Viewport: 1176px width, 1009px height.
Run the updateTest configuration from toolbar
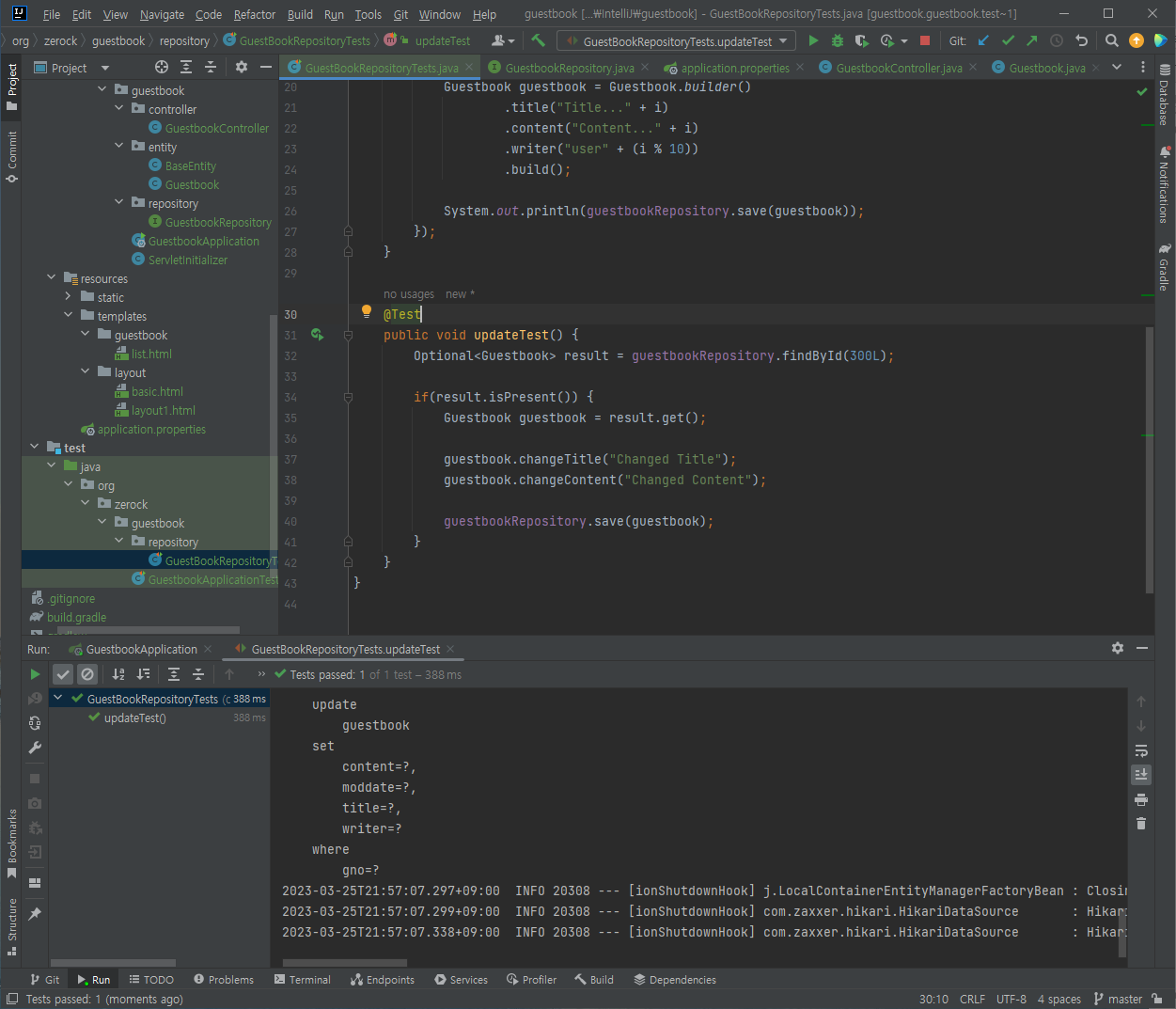pos(813,40)
